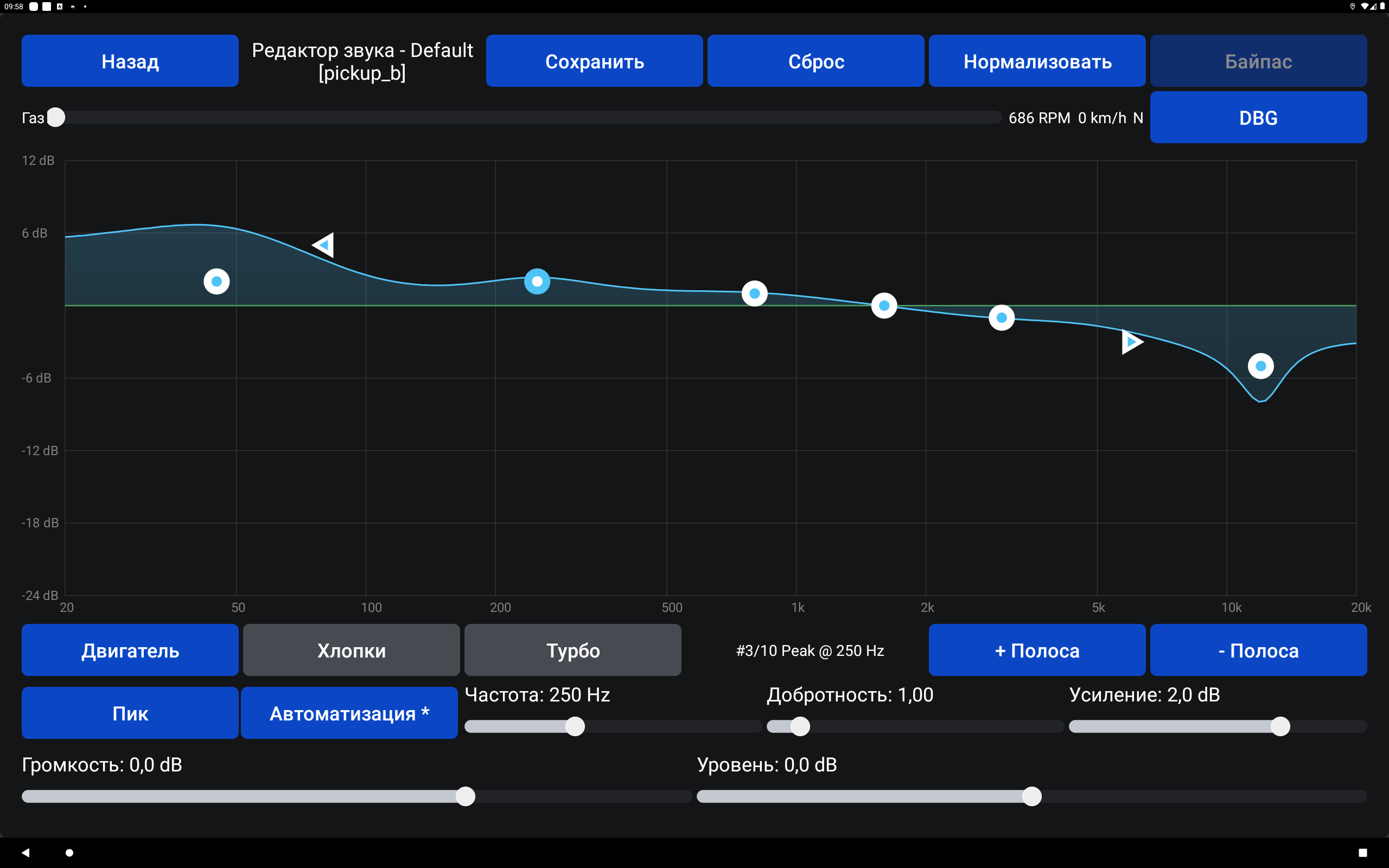Image resolution: width=1389 pixels, height=868 pixels.
Task: Select the EQ band node near 3 kHz
Action: [1002, 317]
